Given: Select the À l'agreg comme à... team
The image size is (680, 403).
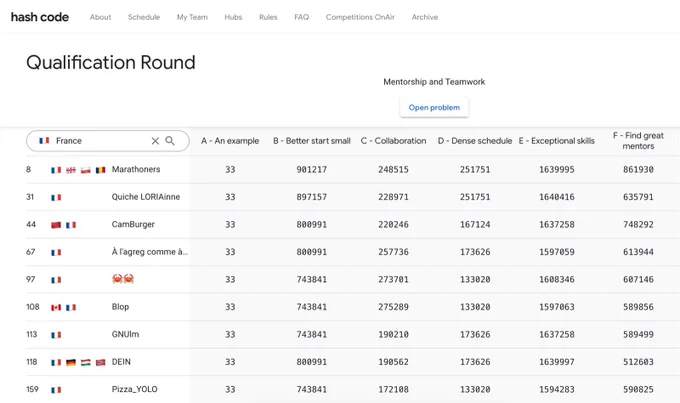Looking at the screenshot, I should click(x=150, y=252).
